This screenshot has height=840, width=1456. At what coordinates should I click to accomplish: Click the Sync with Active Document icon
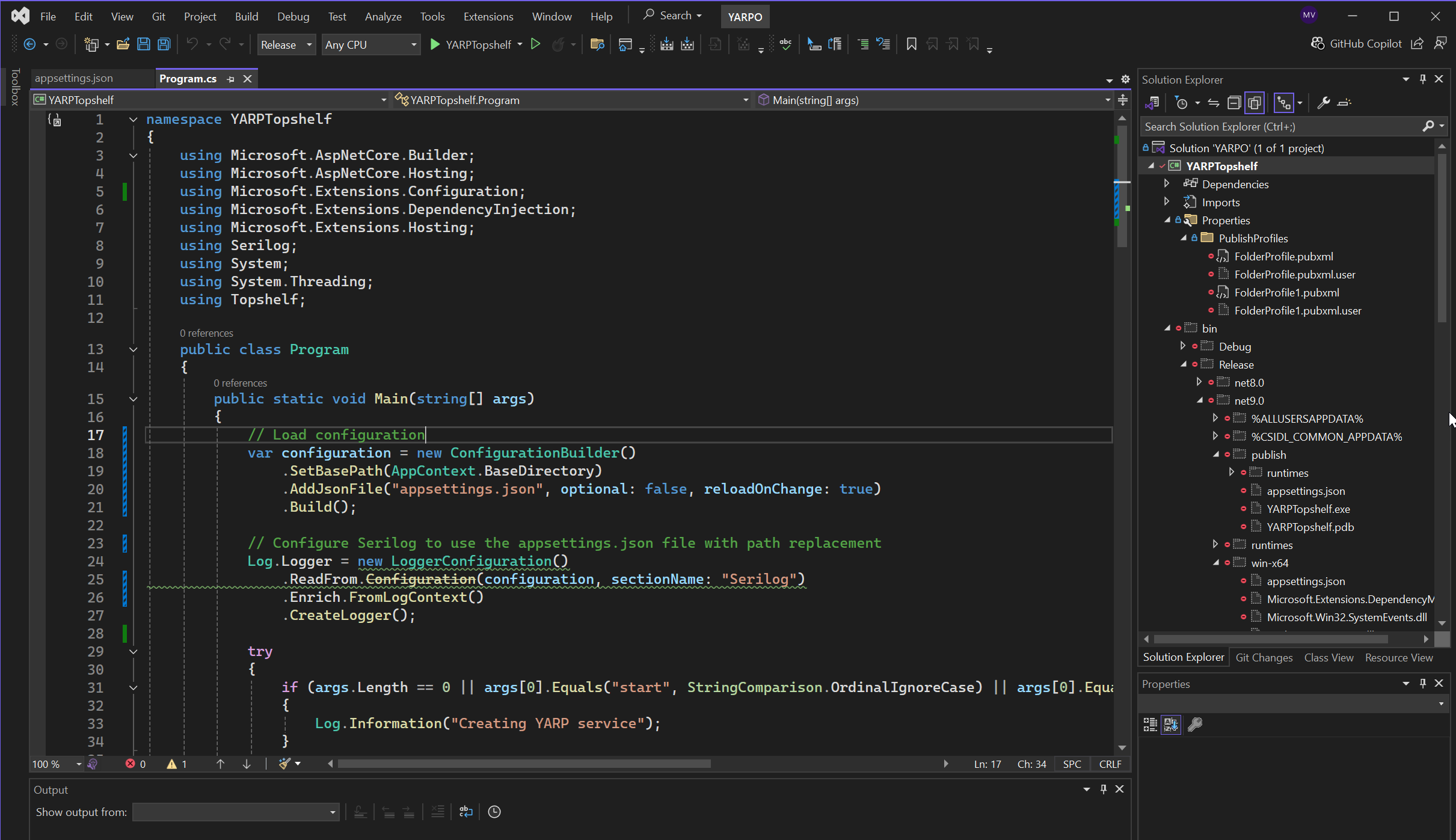pos(1214,103)
